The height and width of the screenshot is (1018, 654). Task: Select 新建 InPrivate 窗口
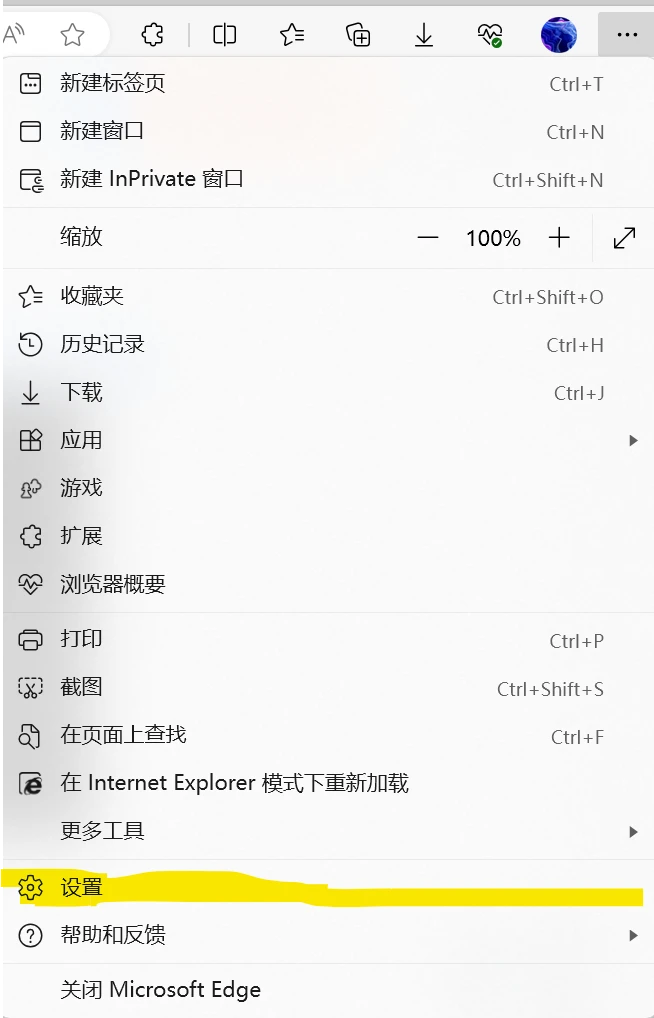pyautogui.click(x=328, y=179)
